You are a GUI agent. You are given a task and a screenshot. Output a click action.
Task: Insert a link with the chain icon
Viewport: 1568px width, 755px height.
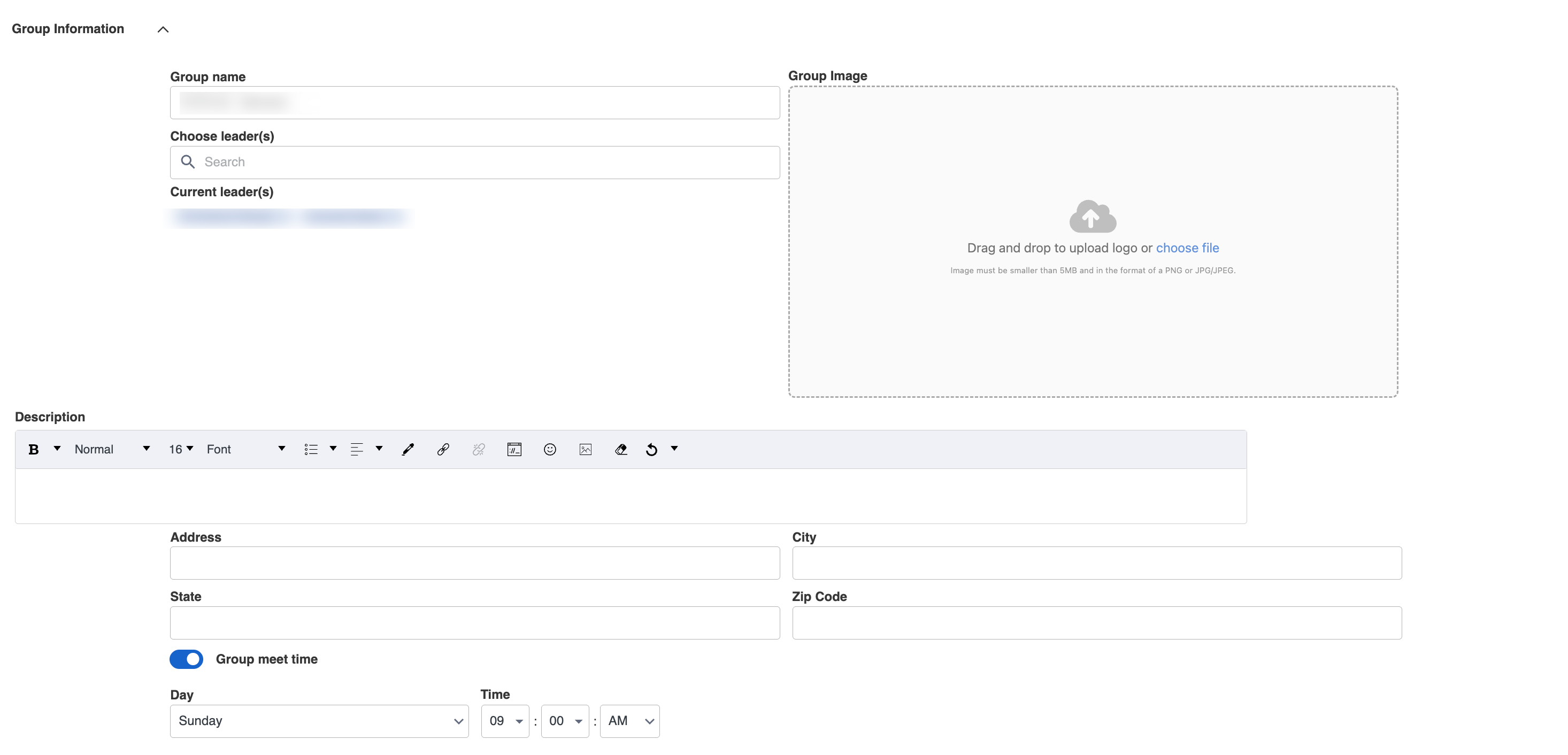[x=443, y=449]
